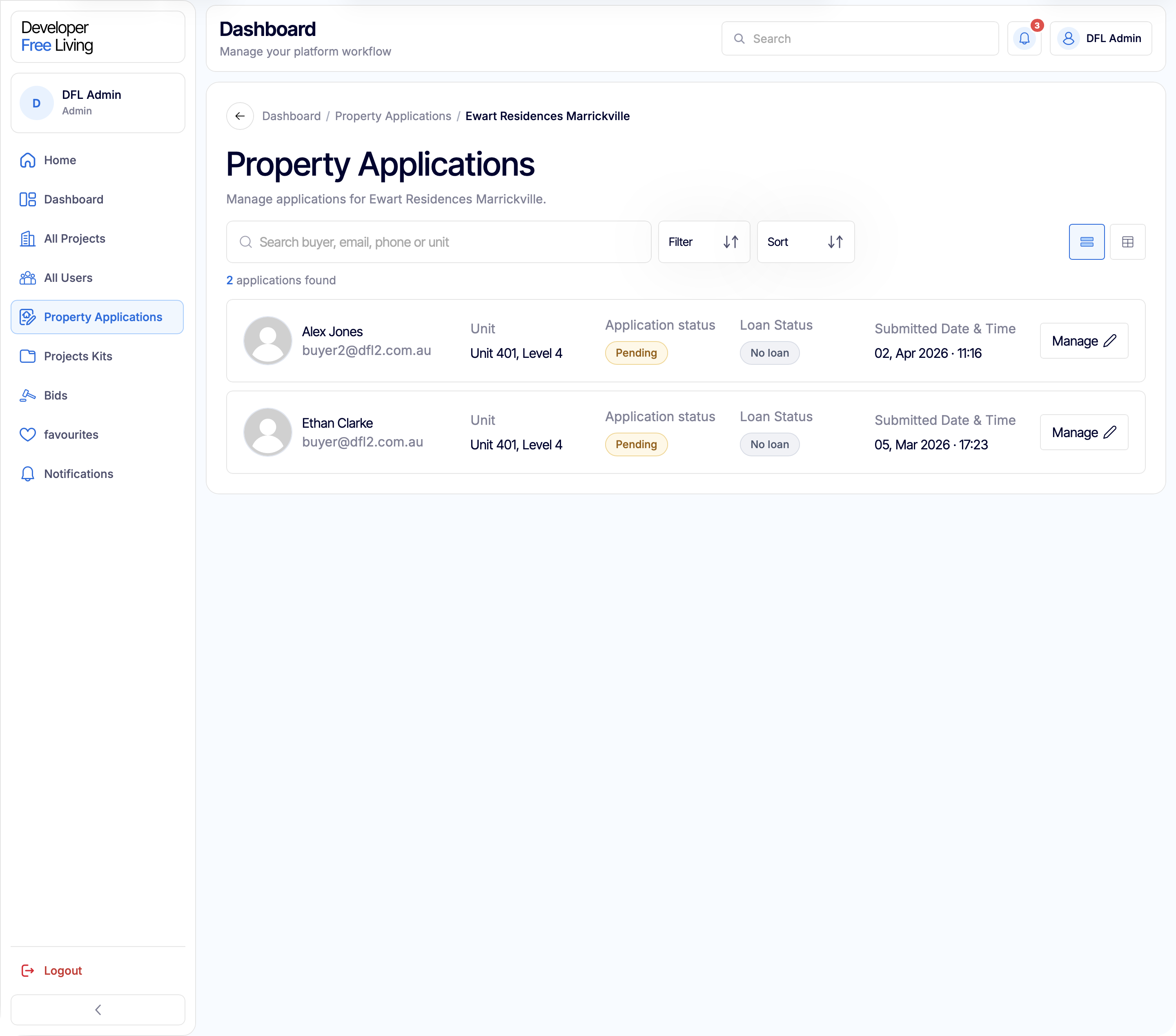Click the name Alex Jones
The image size is (1176, 1036).
[332, 332]
